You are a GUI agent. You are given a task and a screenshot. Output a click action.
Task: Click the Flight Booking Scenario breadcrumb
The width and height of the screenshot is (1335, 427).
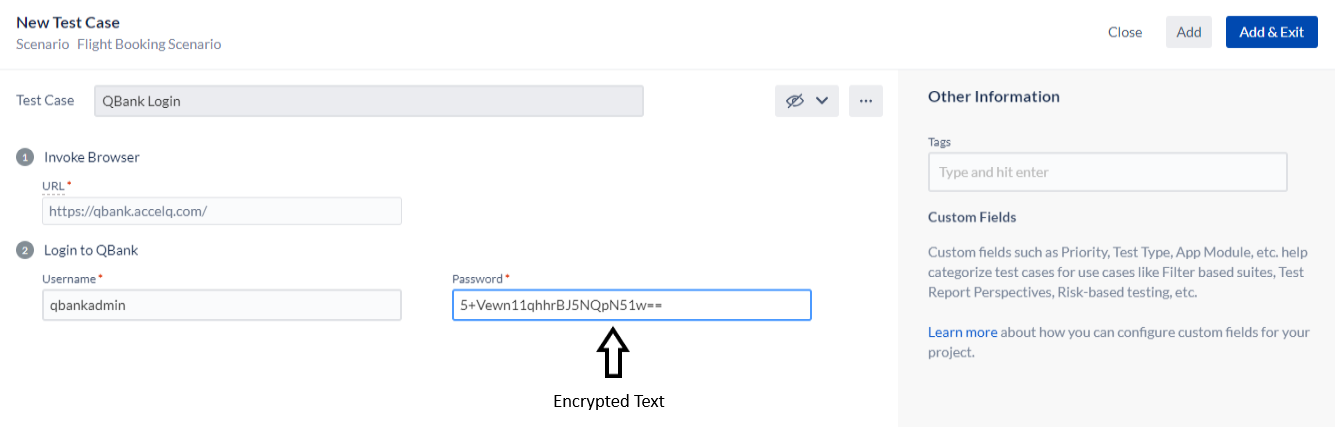(149, 44)
